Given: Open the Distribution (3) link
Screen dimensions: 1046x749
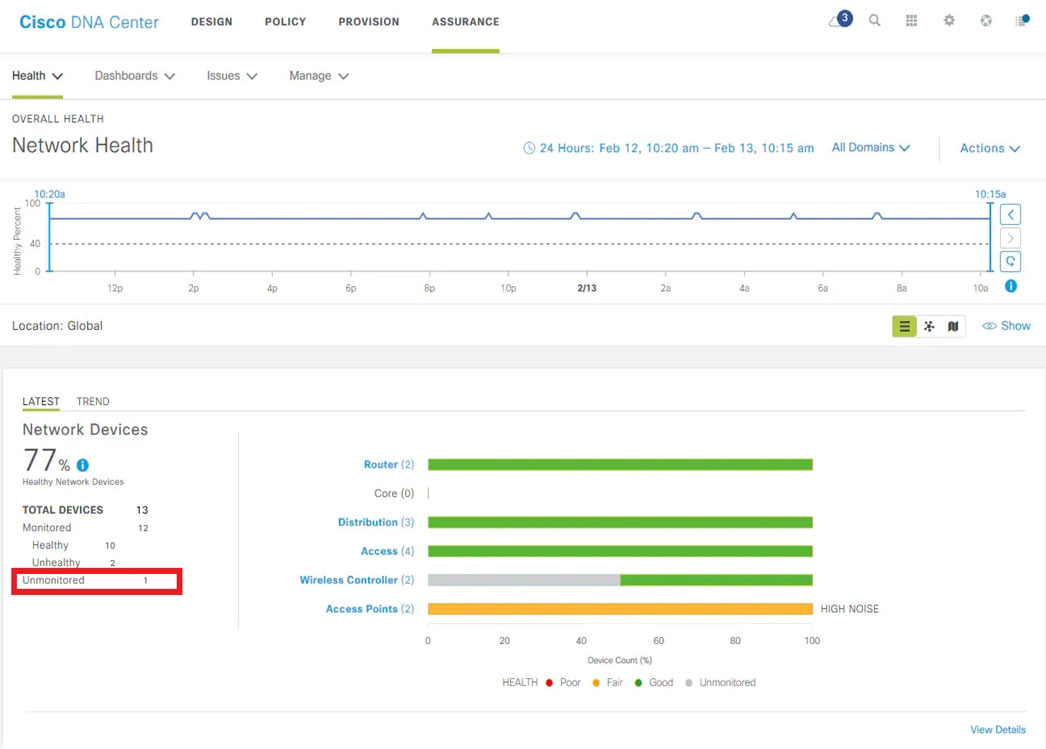Looking at the screenshot, I should click(376, 522).
